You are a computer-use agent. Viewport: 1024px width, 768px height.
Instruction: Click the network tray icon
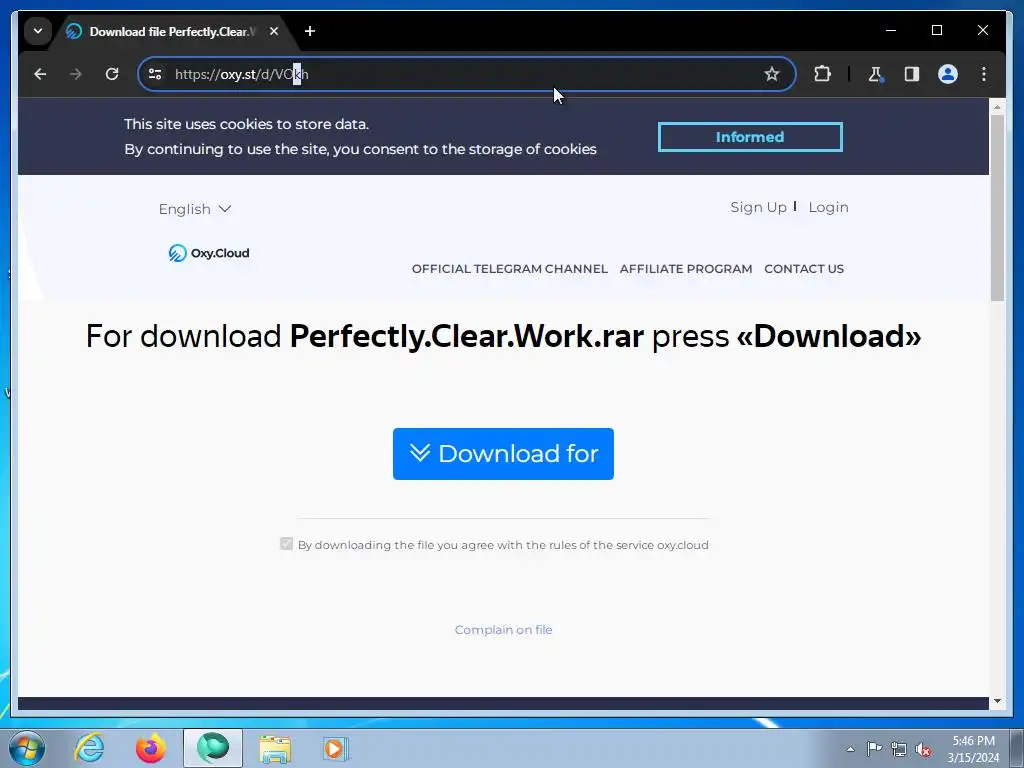[899, 749]
